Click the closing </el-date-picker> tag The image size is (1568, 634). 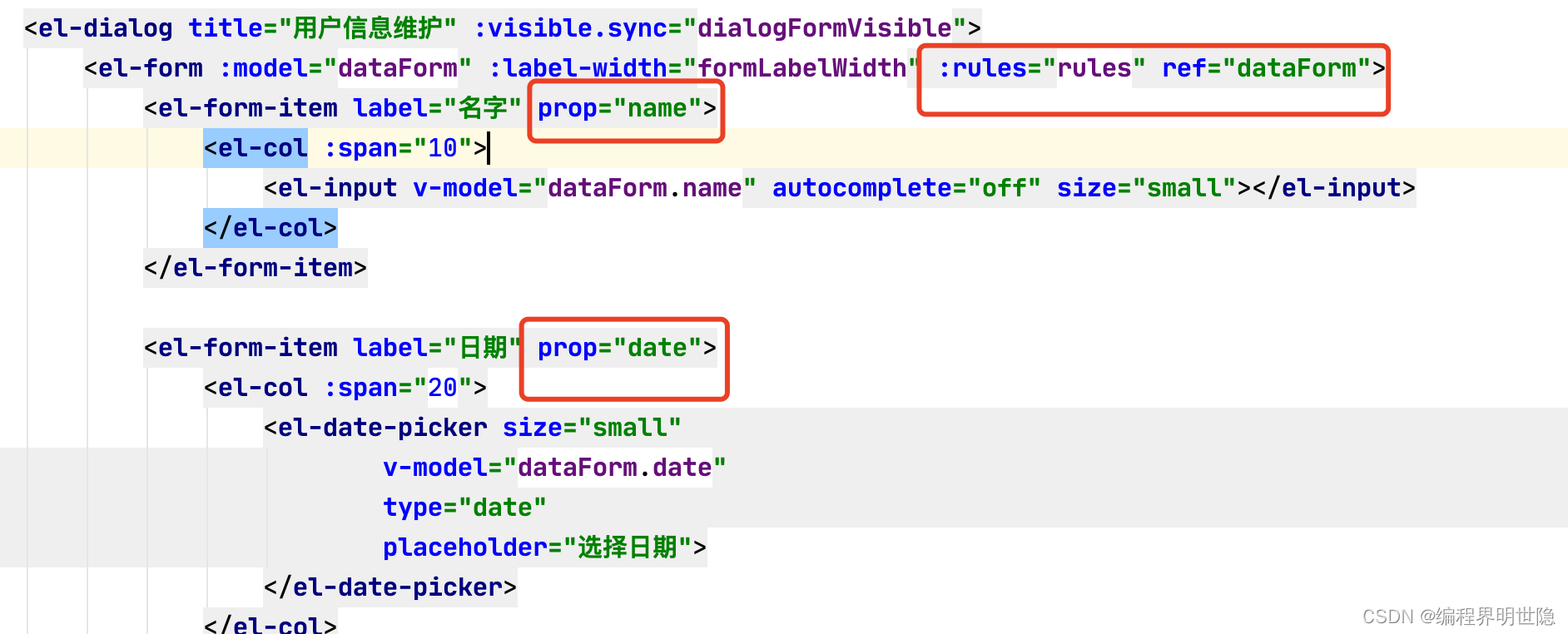coord(390,587)
